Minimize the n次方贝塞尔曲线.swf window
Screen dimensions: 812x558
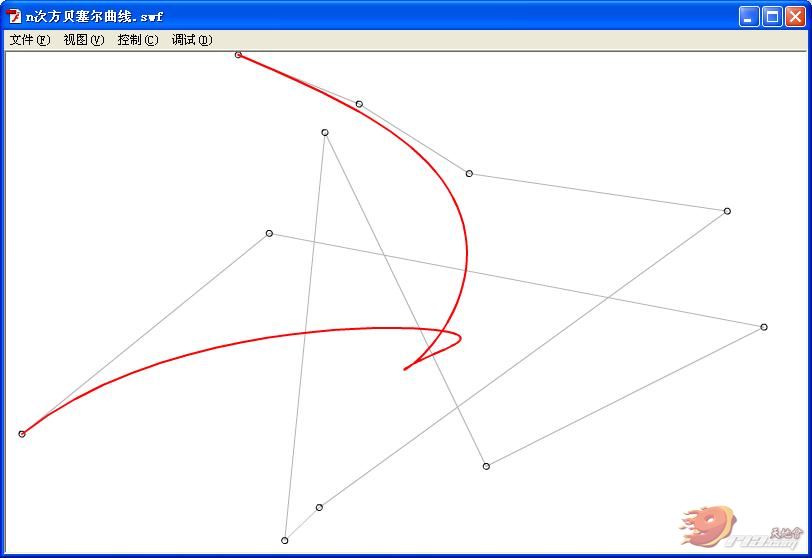(x=748, y=17)
